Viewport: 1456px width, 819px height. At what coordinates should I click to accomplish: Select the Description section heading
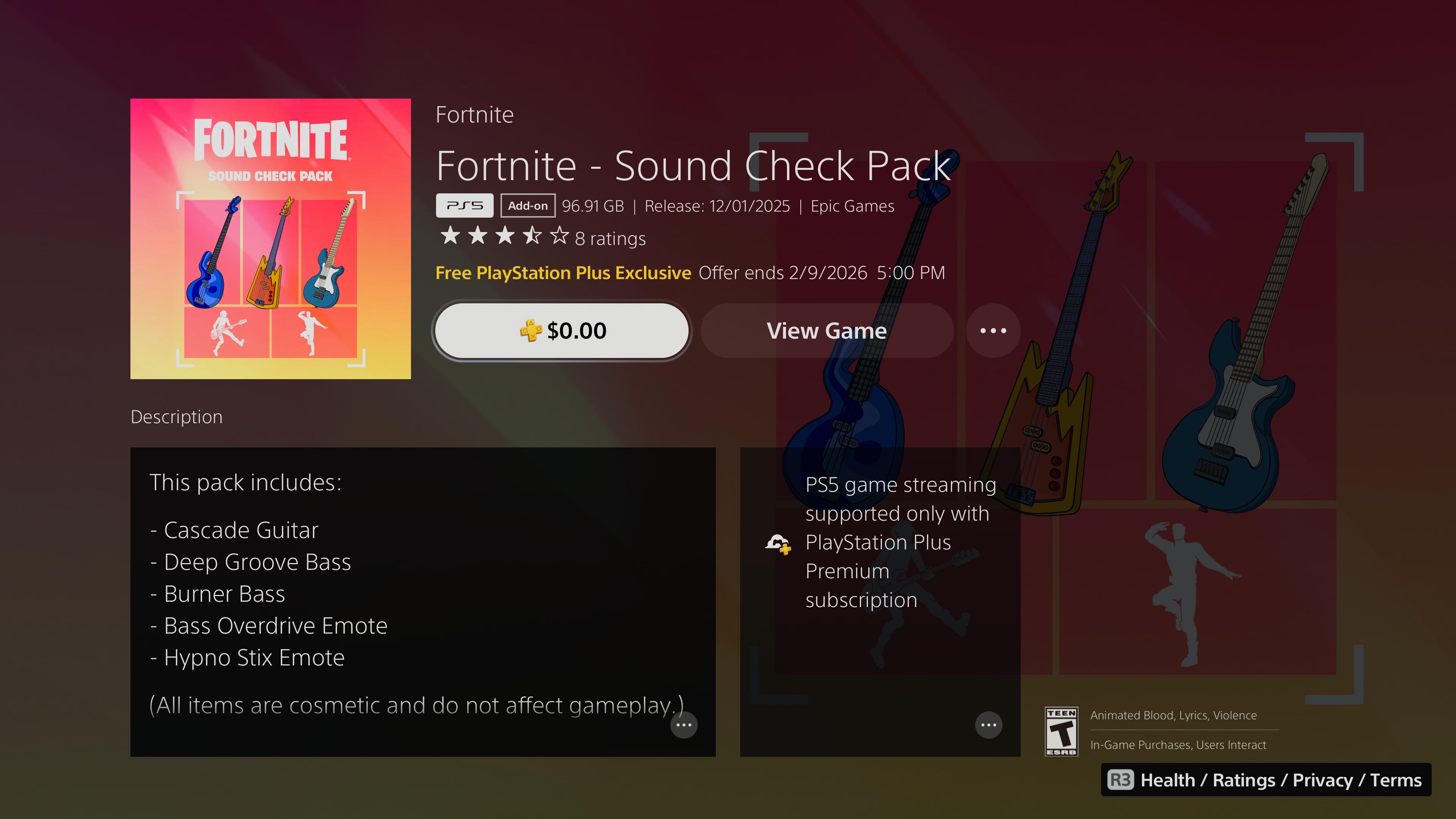pyautogui.click(x=176, y=417)
